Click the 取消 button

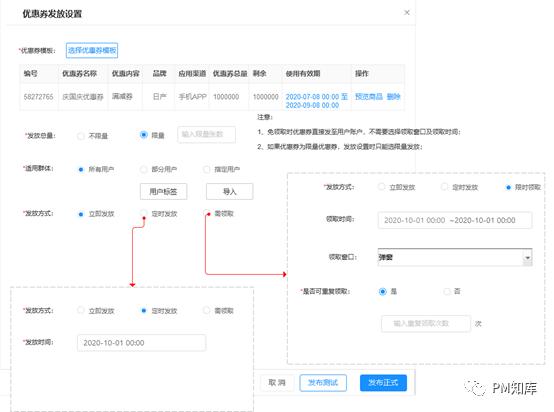click(x=277, y=383)
